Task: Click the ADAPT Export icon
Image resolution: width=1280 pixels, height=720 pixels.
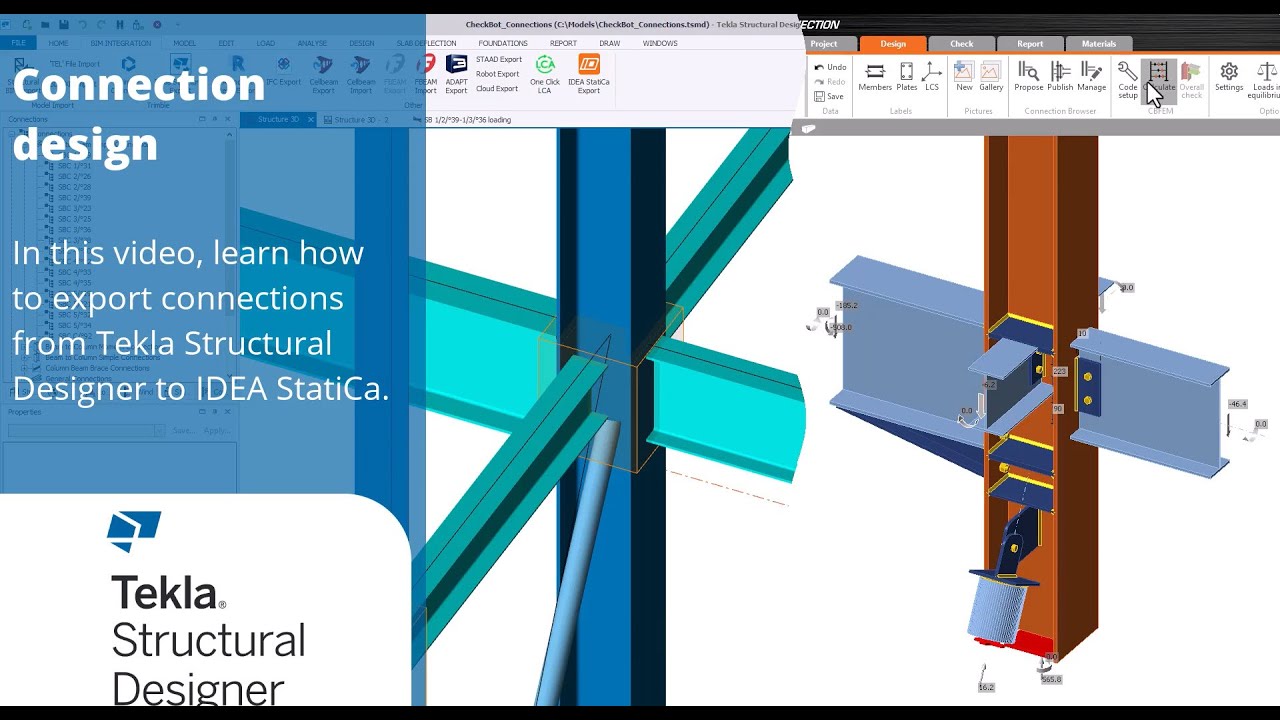Action: 456,66
